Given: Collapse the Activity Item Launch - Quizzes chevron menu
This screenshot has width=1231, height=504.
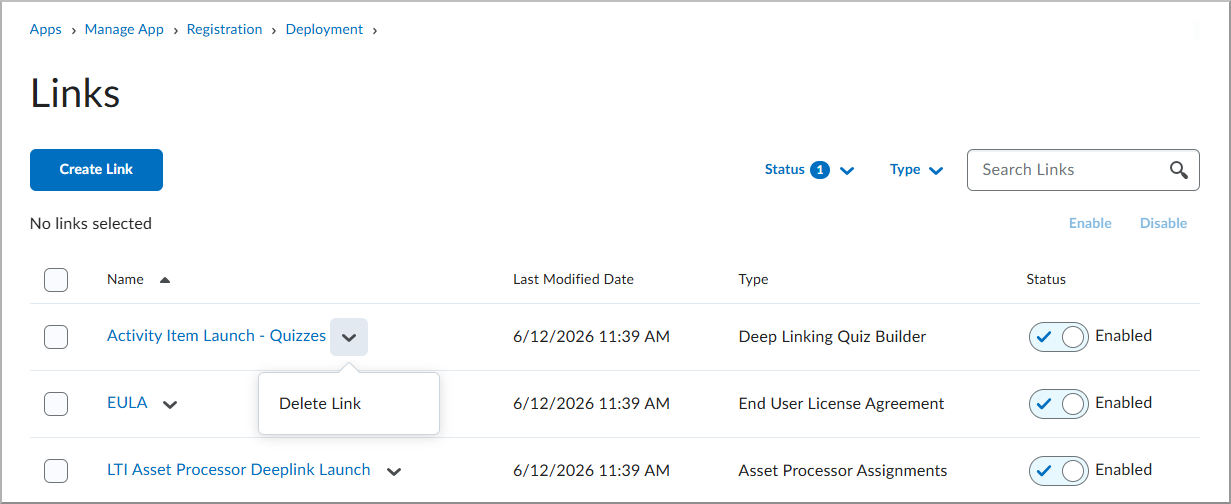Looking at the screenshot, I should [348, 337].
